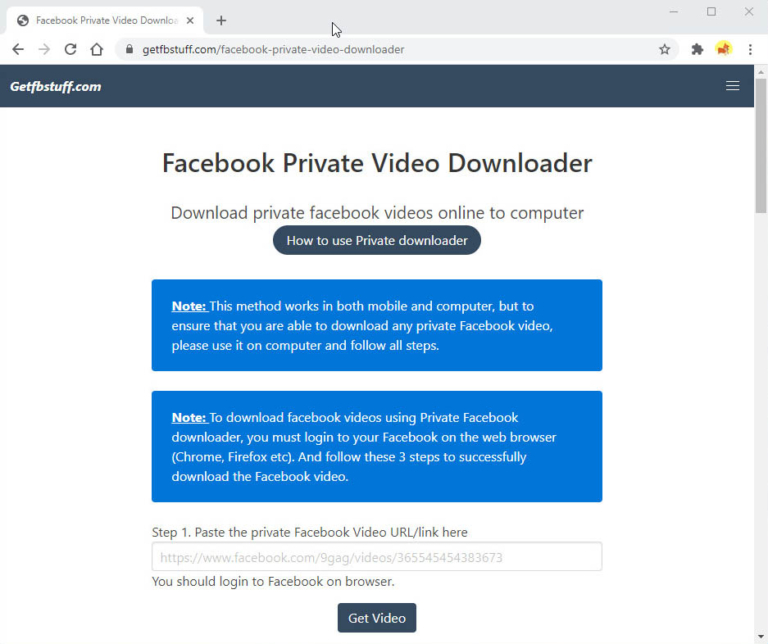The height and width of the screenshot is (644, 768).
Task: Click the Get Video button
Action: coord(376,618)
